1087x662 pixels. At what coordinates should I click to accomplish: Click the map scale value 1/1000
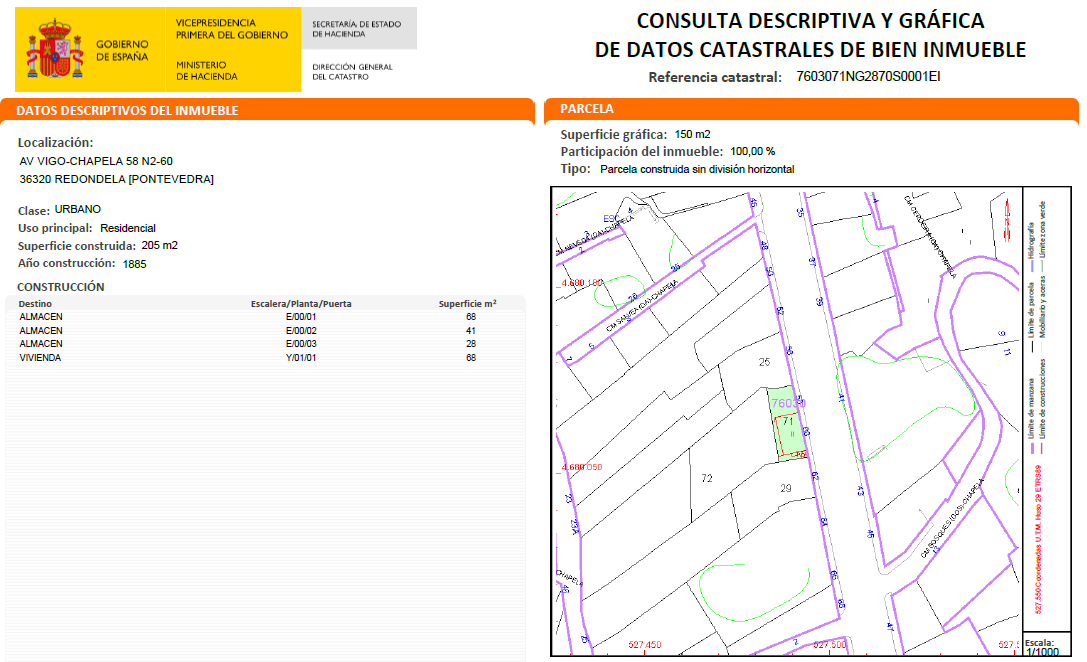pyautogui.click(x=1042, y=653)
